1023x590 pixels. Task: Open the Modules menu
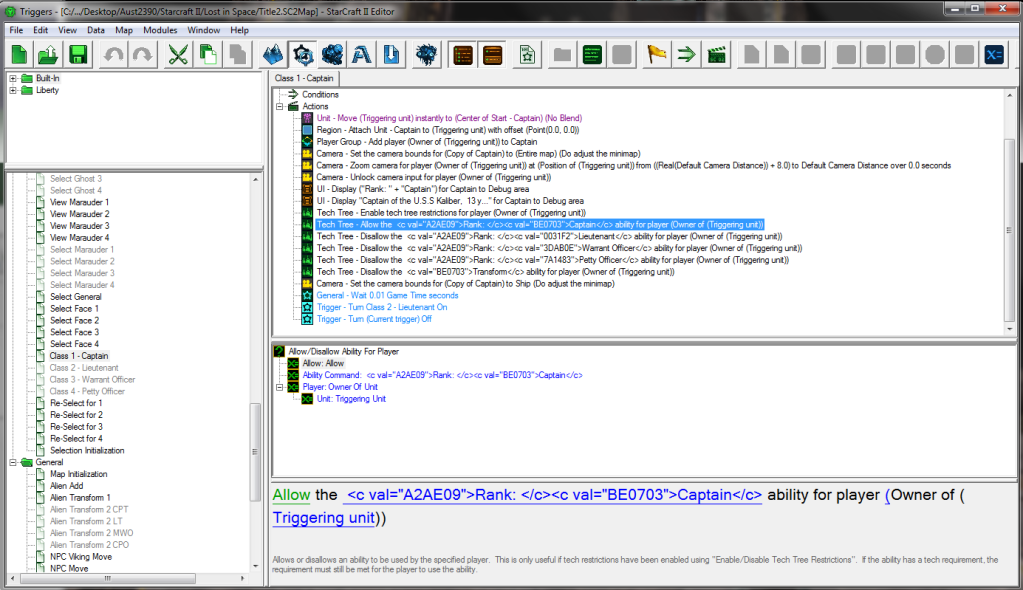click(160, 30)
